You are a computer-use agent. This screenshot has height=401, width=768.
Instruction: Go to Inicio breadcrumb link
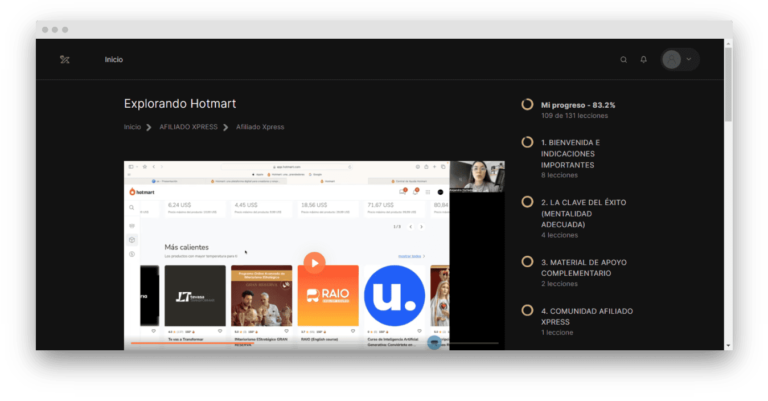[132, 127]
